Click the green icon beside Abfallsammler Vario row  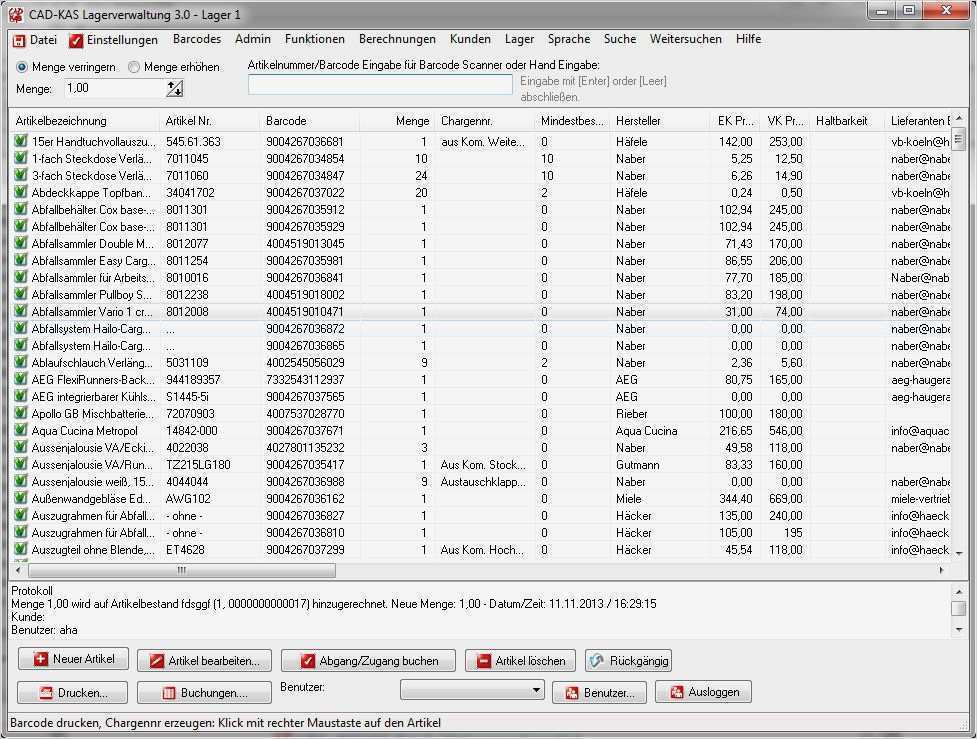(x=21, y=311)
